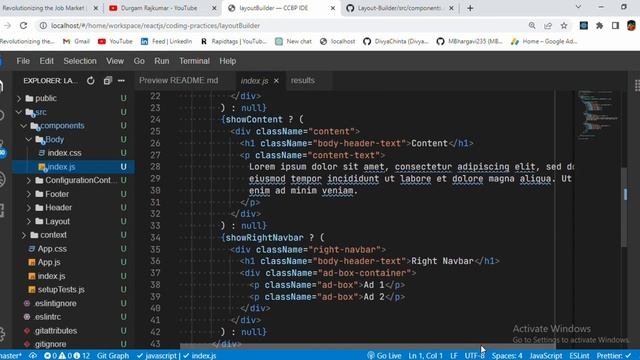Screen dimensions: 640x360
Task: Open Feed | LinkedIn bookmark
Action: click(166, 41)
